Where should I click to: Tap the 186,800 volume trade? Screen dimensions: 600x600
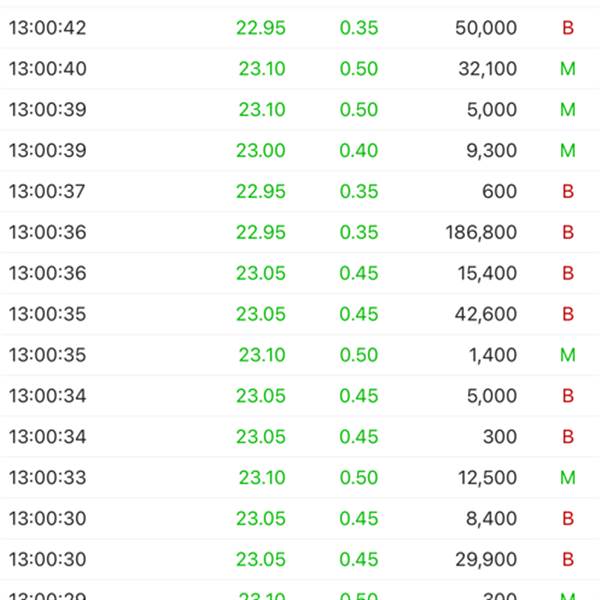coord(481,232)
